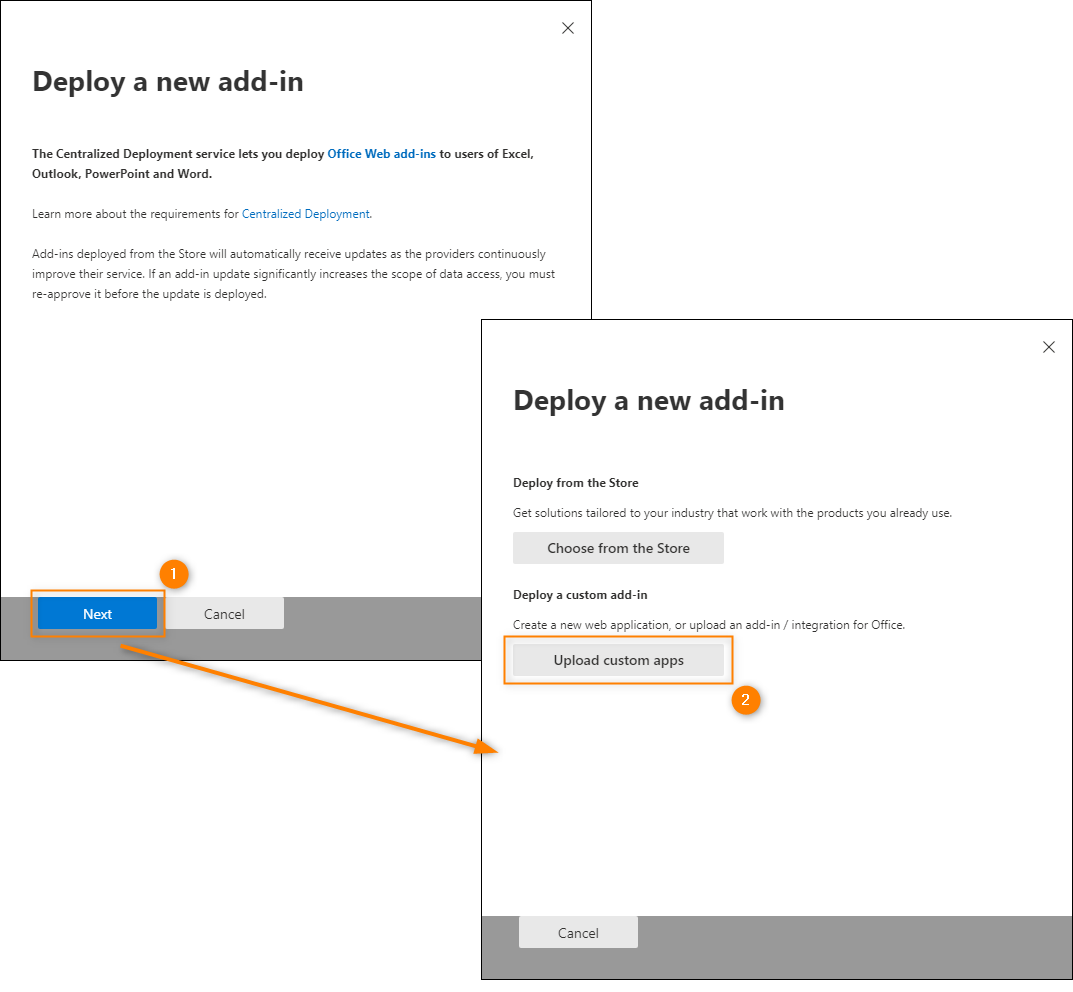Click Next in first Deploy dialog
The width and height of the screenshot is (1073, 992).
click(97, 613)
